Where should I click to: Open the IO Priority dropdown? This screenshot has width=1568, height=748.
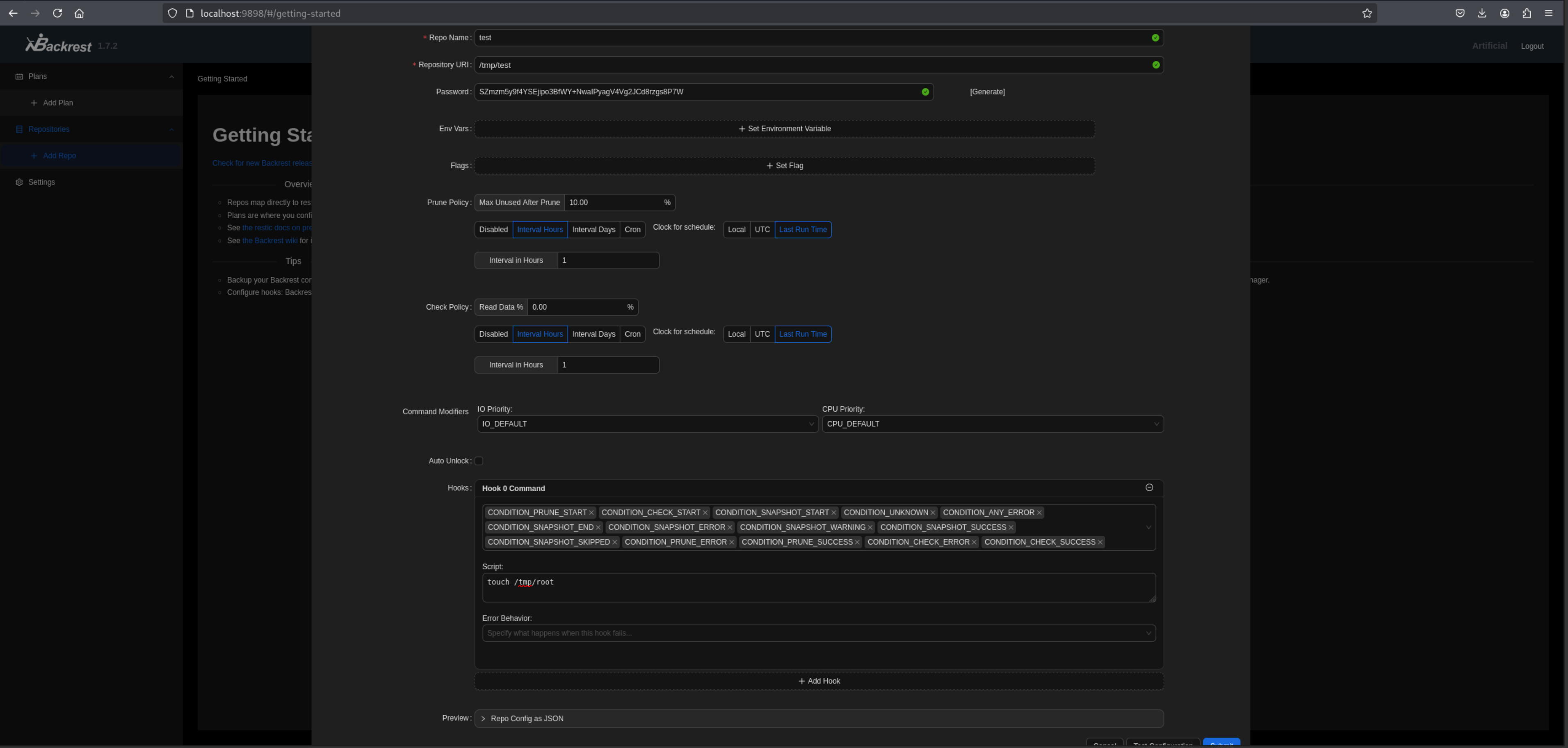click(647, 424)
